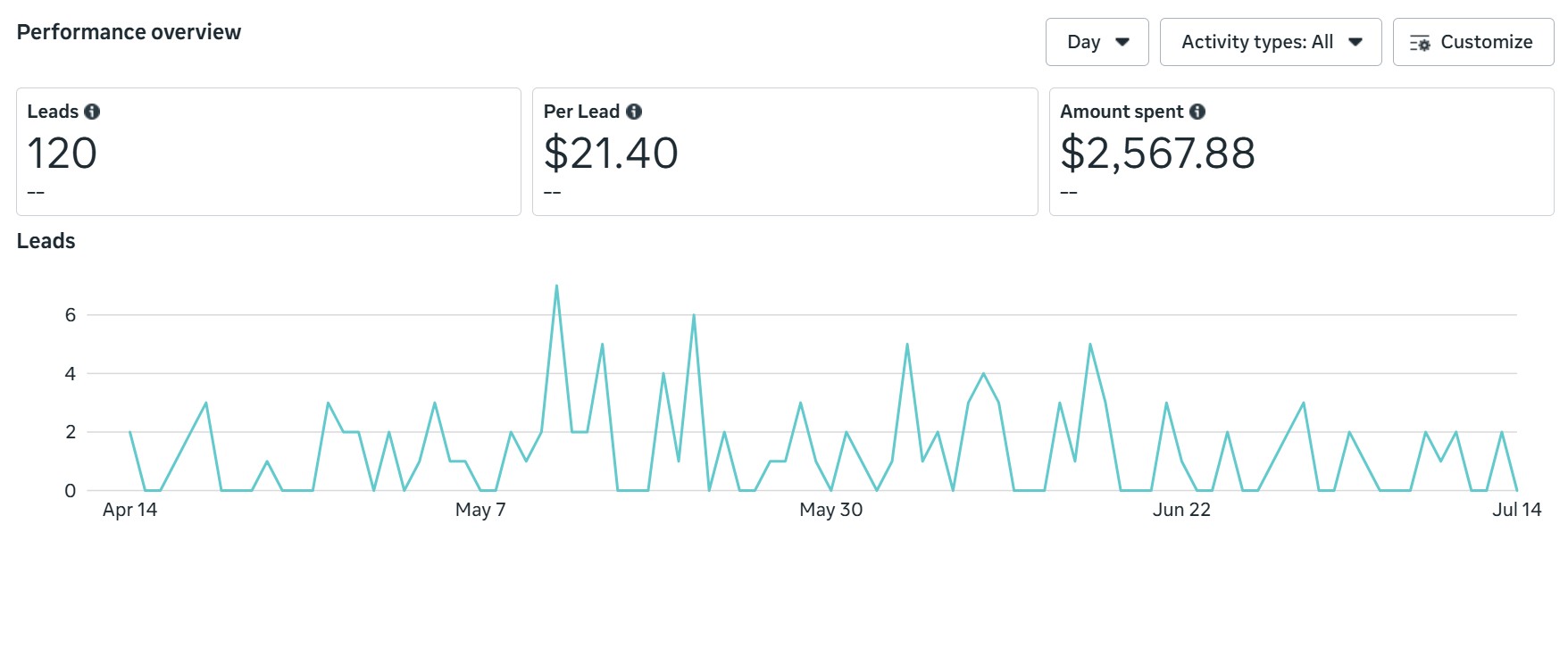Expand the Activity types: All dropdown
Viewport: 1568px width, 649px height.
point(1270,42)
